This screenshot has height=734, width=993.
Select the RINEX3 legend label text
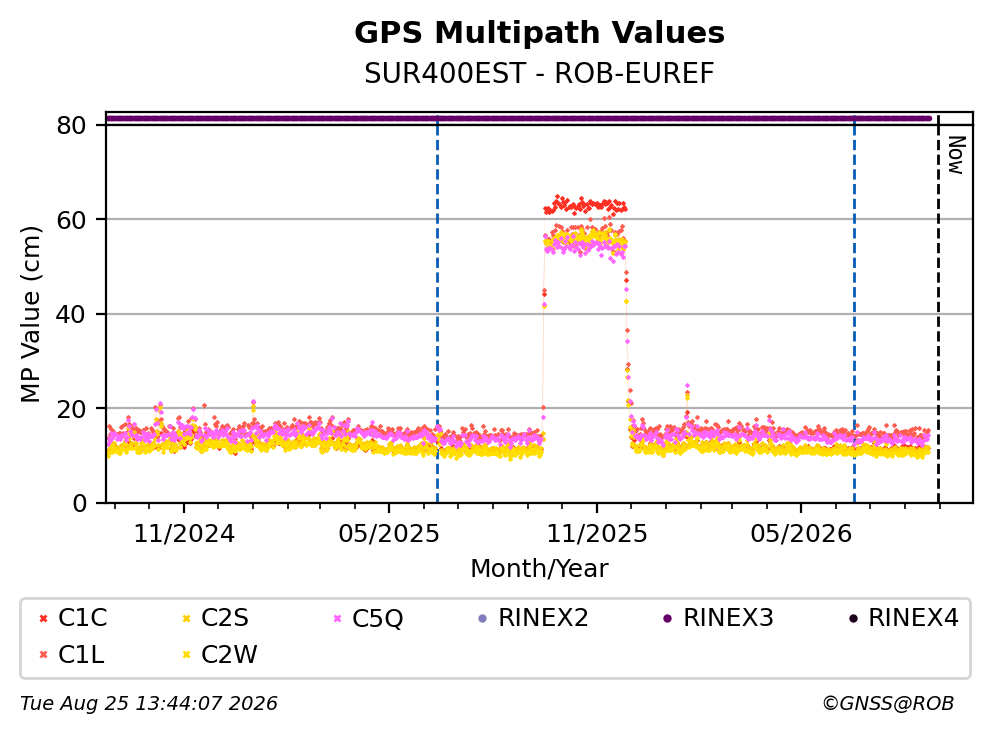[x=728, y=617]
